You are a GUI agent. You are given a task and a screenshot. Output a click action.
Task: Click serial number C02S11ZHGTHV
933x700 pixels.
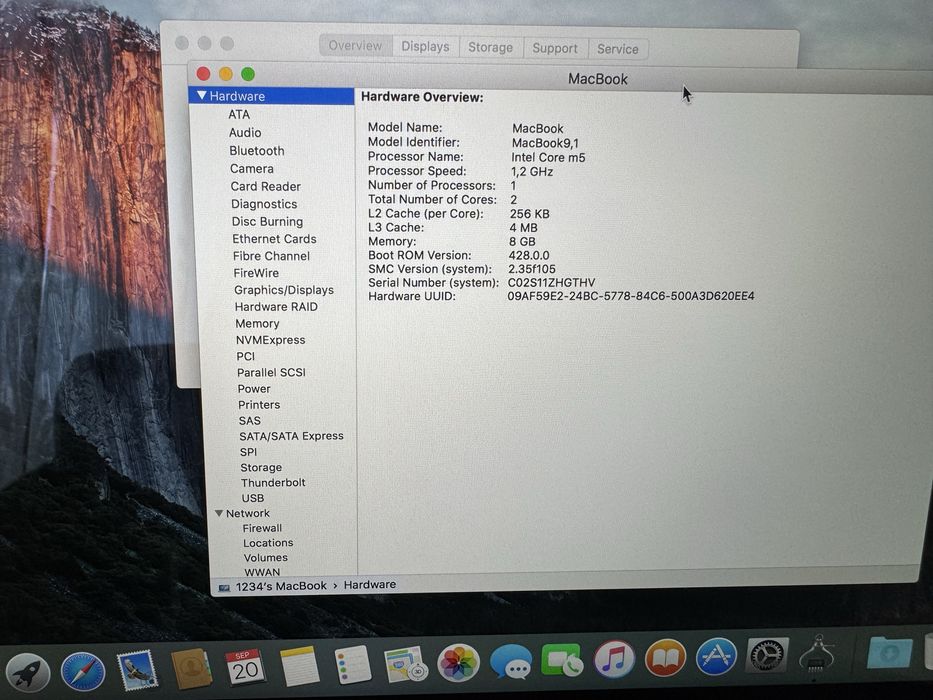[x=551, y=282]
